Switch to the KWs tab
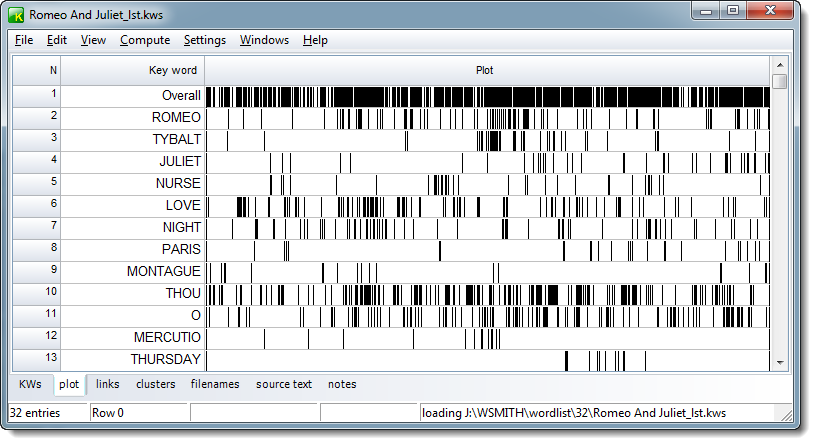The image size is (816, 445). 31,384
